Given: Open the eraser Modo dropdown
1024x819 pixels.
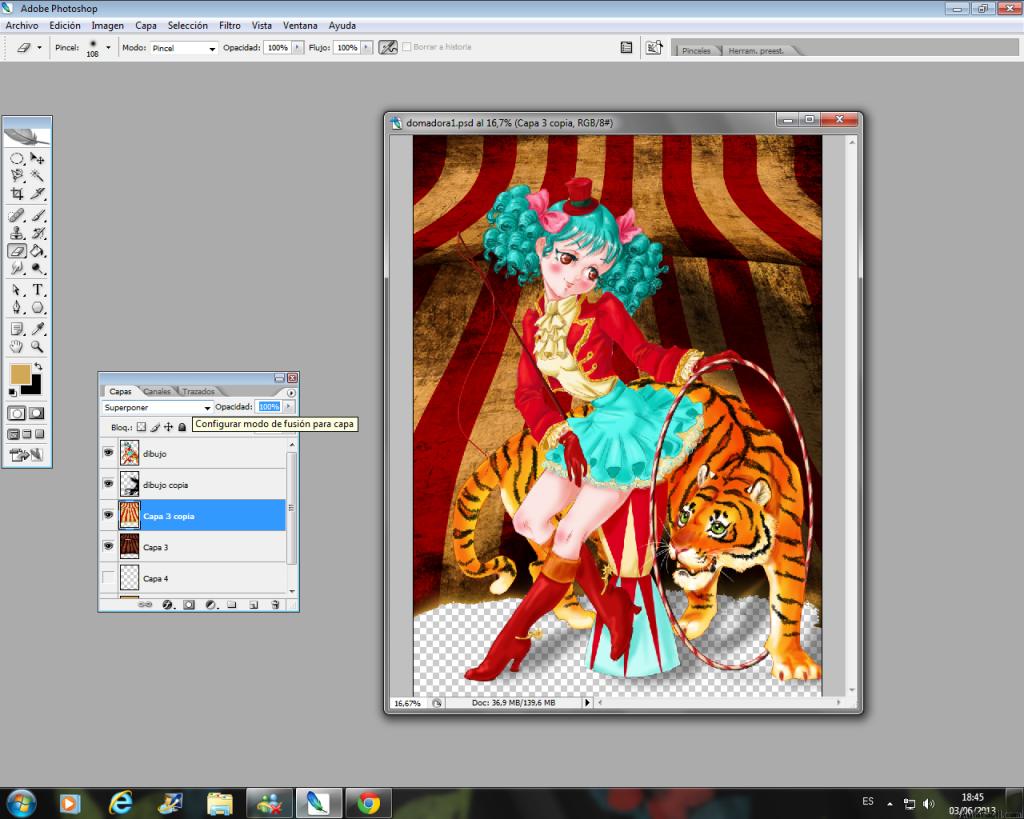Looking at the screenshot, I should (184, 48).
